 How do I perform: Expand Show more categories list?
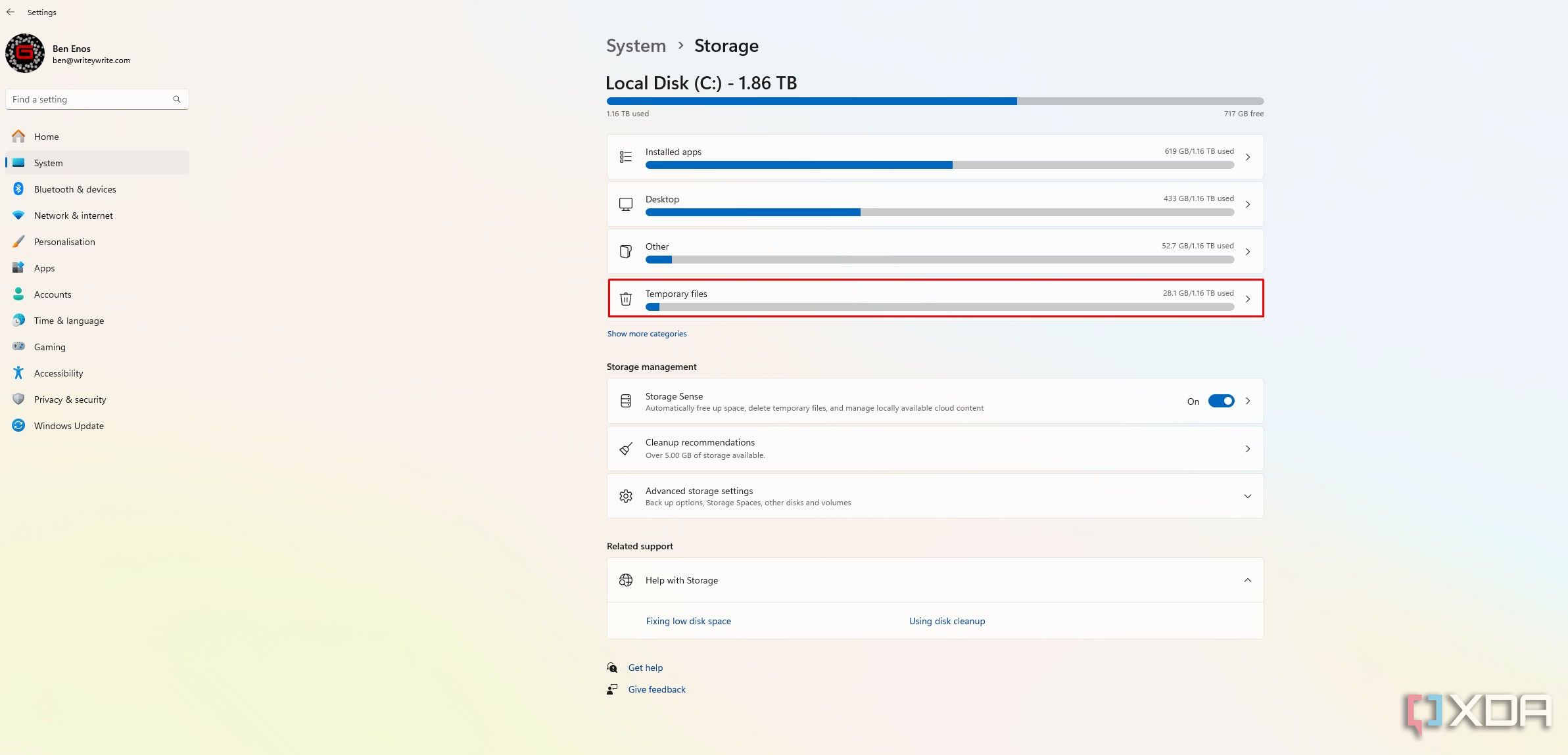646,333
